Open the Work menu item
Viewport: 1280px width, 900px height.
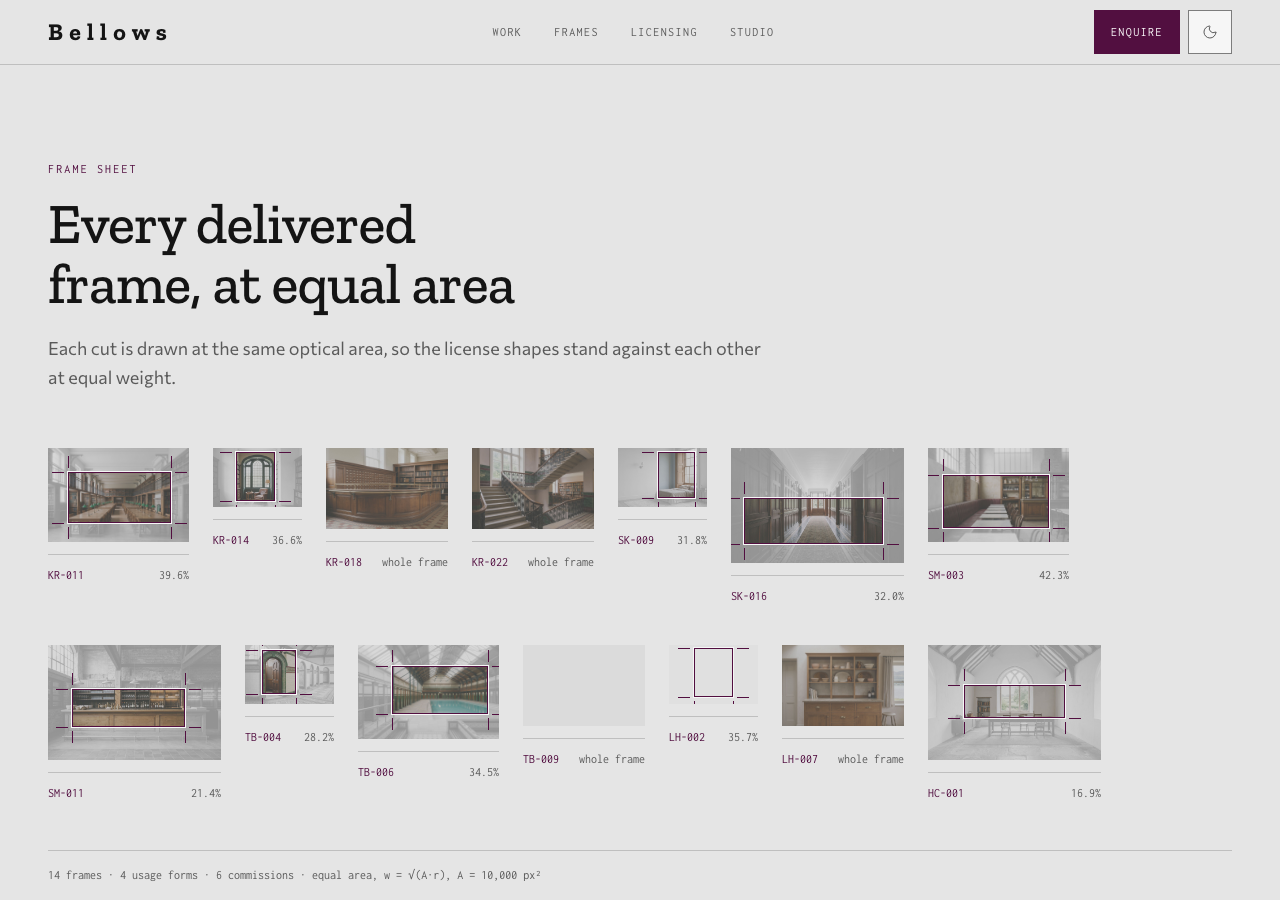[x=507, y=32]
